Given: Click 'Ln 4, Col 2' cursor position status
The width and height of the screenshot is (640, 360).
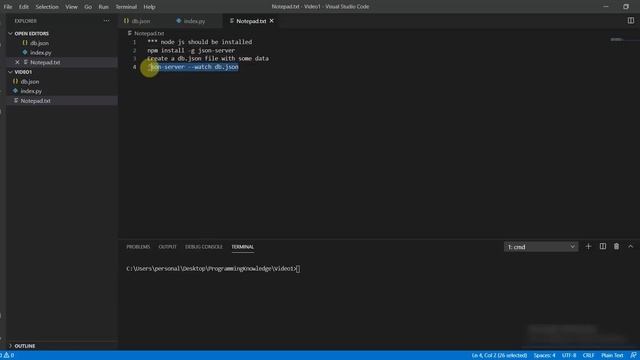Looking at the screenshot, I should coord(499,356).
